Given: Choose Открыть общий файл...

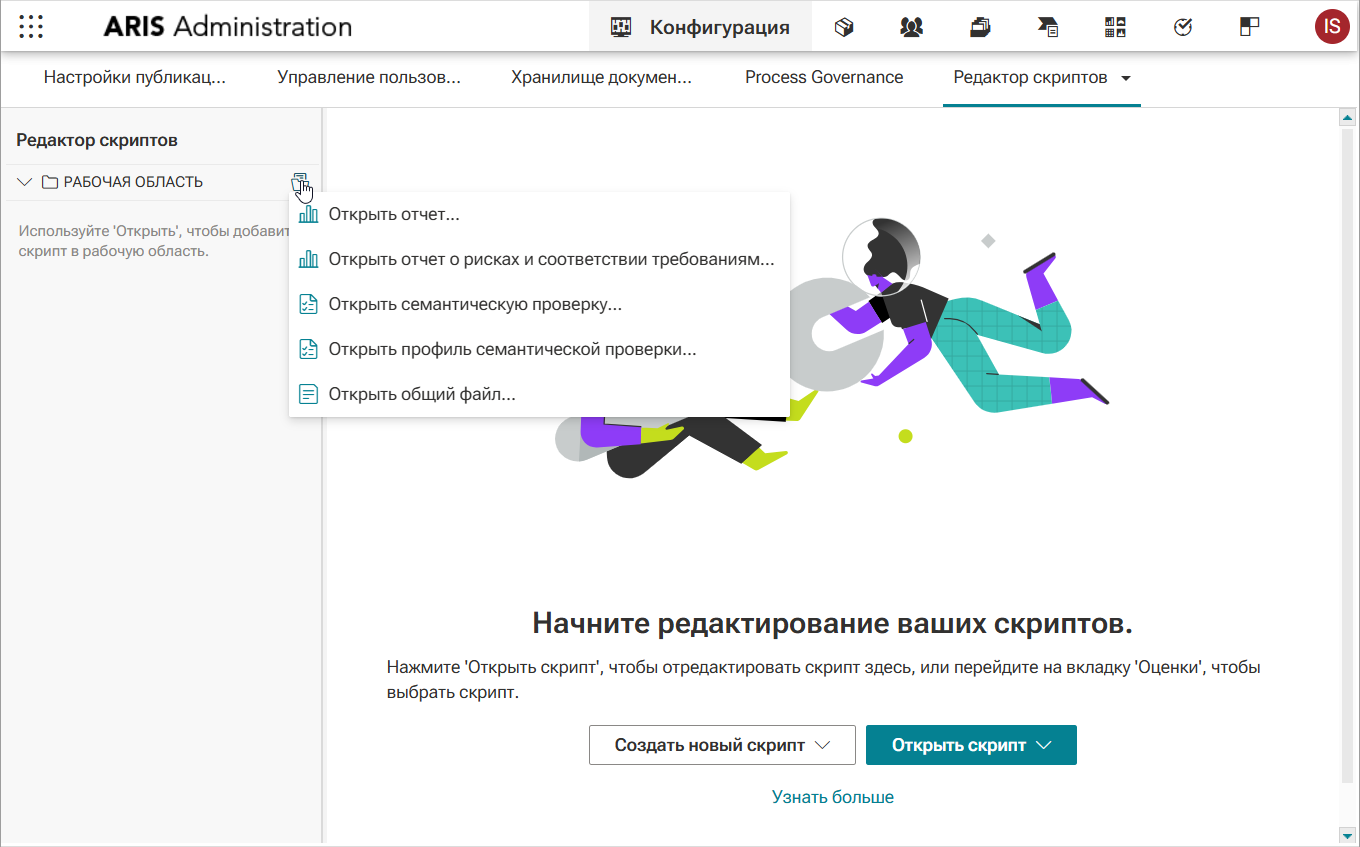Looking at the screenshot, I should 539,394.
